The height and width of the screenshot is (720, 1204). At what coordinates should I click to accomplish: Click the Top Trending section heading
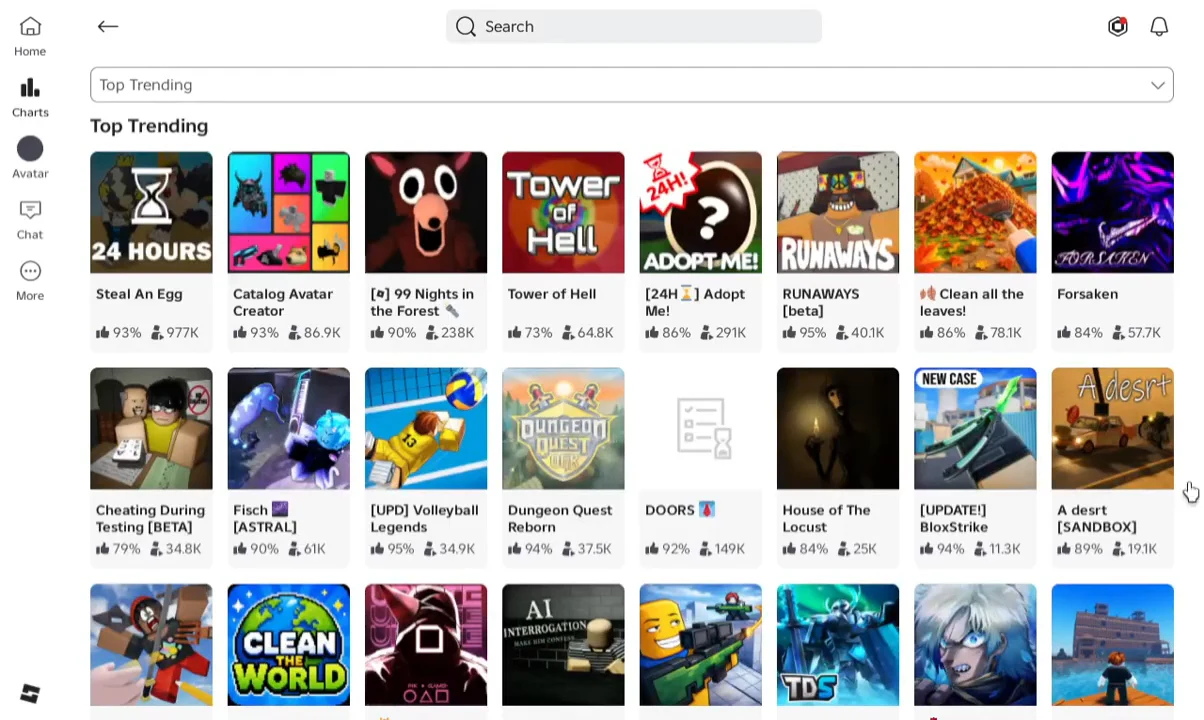[x=149, y=126]
